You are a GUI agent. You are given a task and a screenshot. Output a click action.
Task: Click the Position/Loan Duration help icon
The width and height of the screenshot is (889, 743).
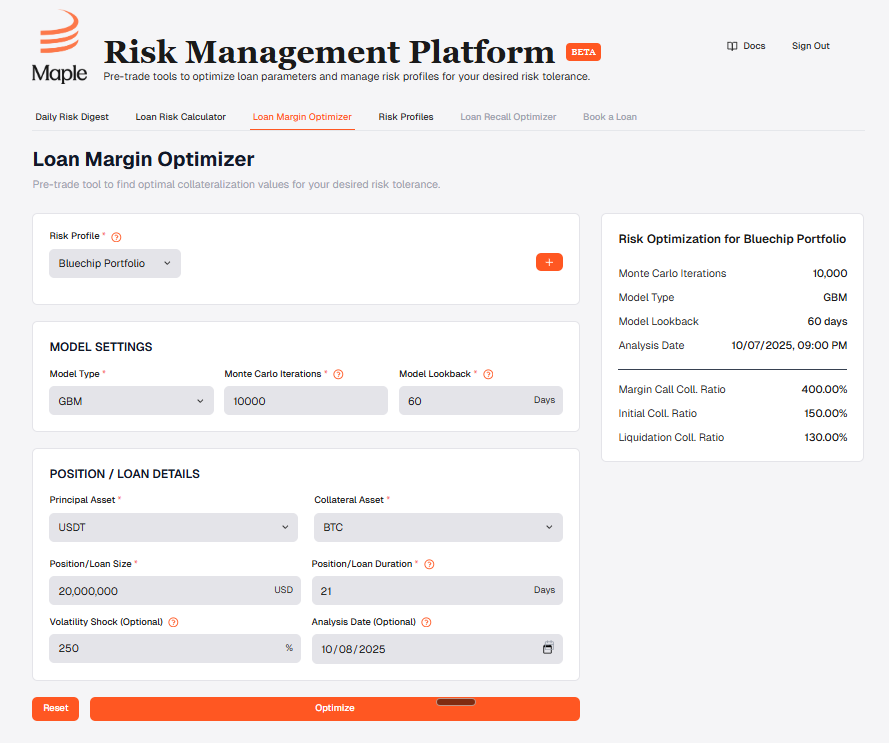pos(428,563)
